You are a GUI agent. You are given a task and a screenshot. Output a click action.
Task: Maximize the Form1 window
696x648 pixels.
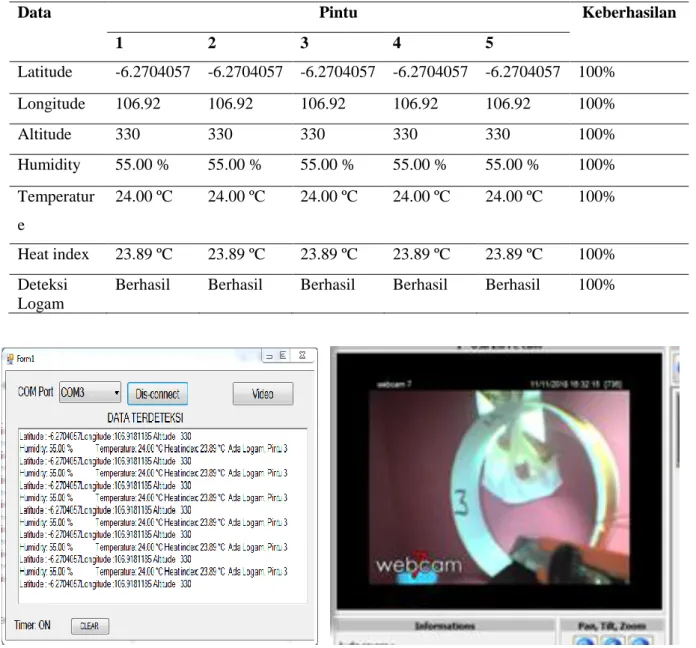point(283,356)
